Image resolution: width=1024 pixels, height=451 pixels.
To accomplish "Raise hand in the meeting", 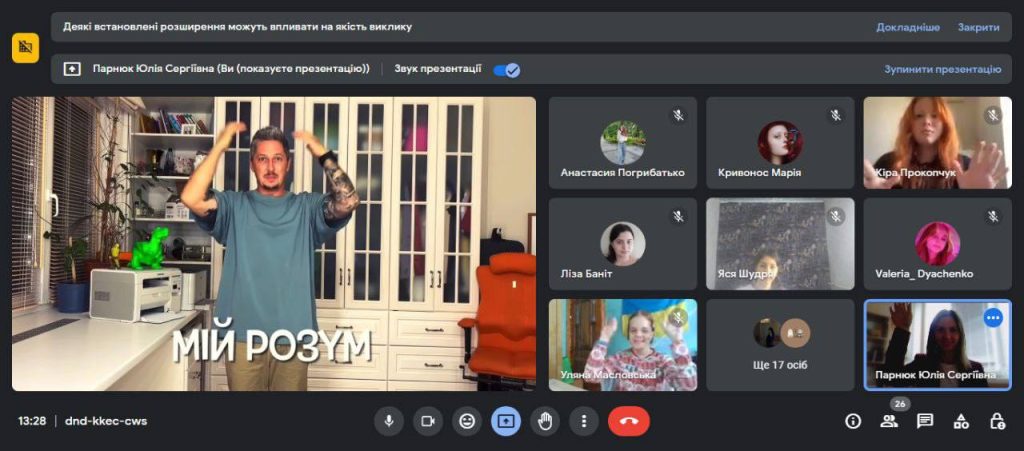I will click(x=545, y=421).
